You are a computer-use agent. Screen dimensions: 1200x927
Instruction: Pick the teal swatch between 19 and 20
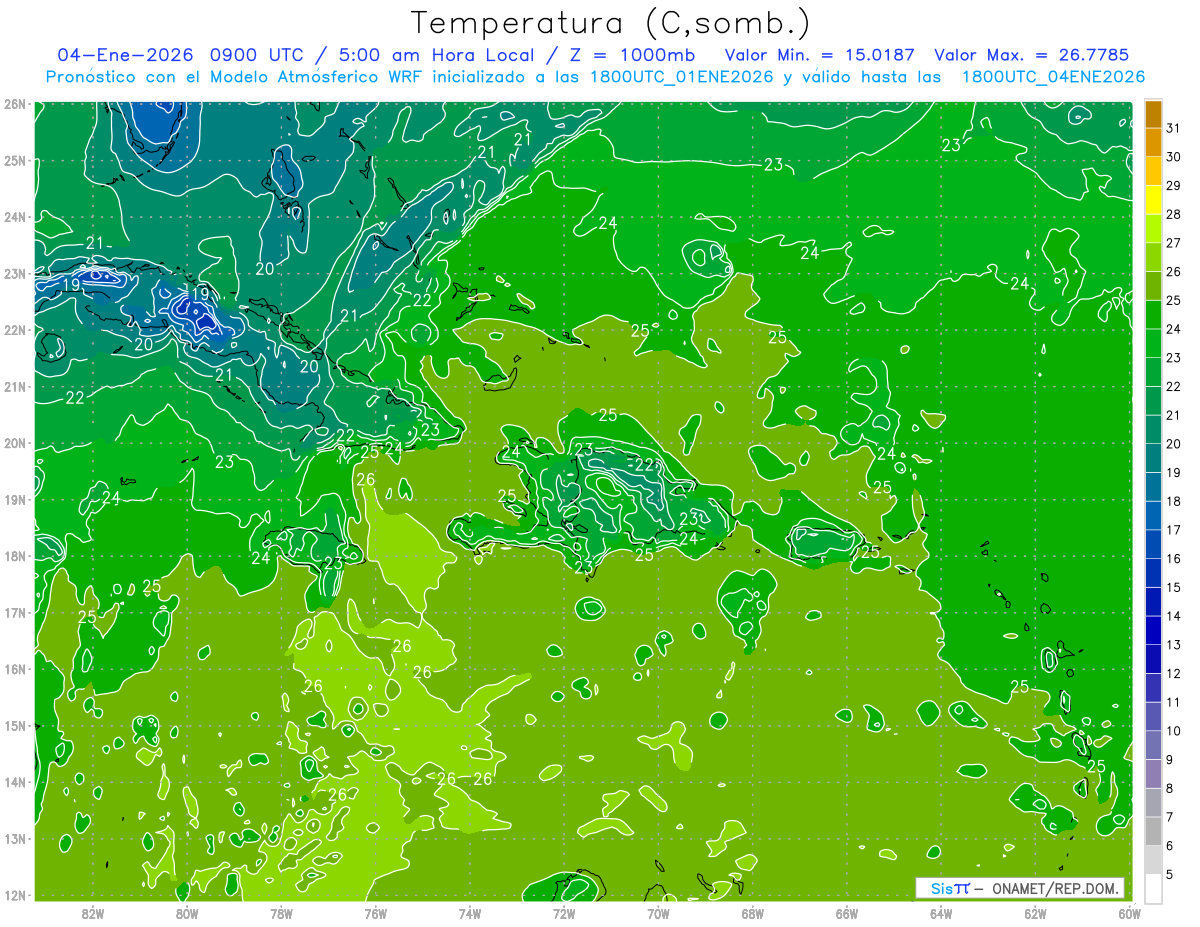pos(1153,458)
